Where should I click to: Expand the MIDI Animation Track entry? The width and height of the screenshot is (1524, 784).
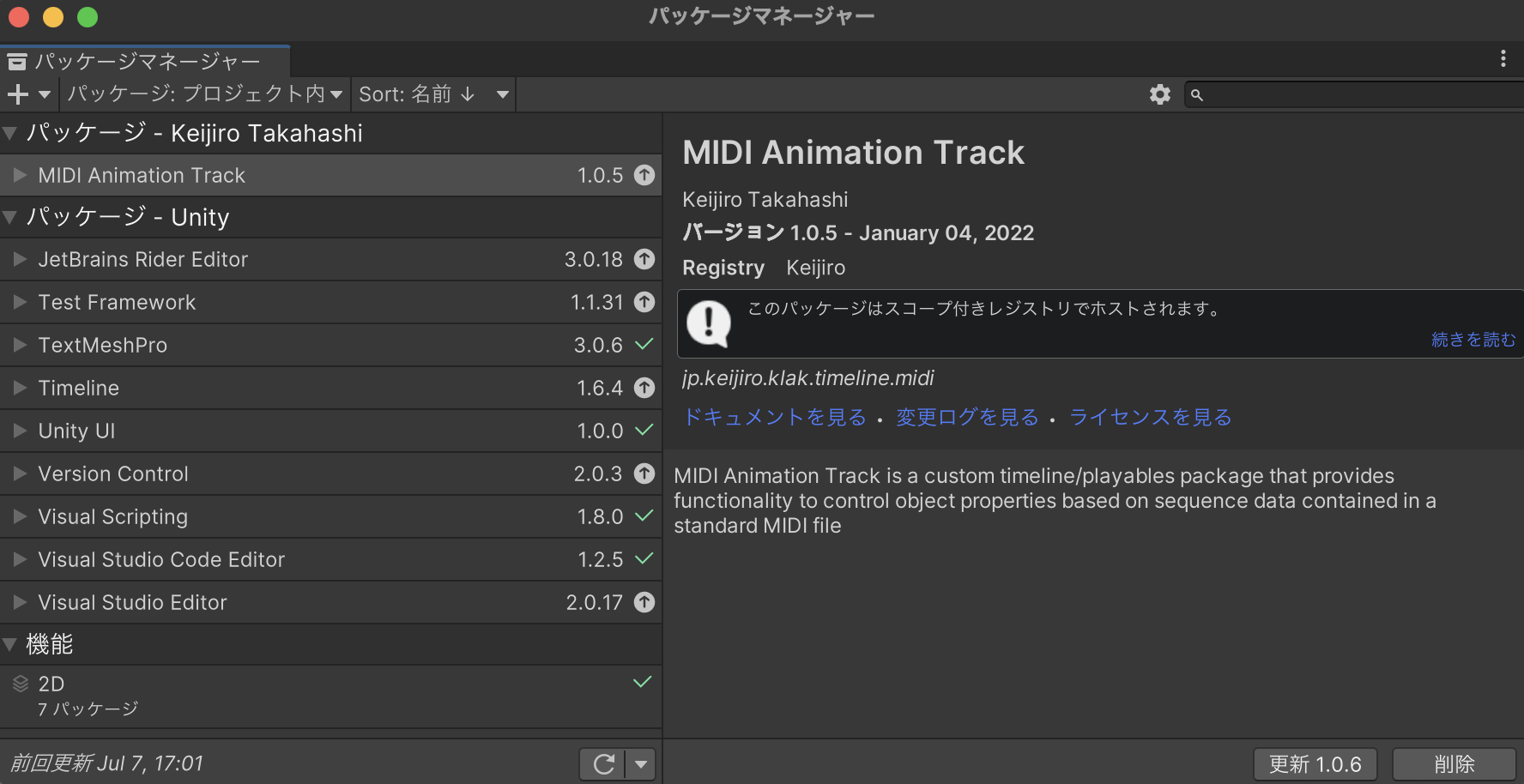[19, 175]
